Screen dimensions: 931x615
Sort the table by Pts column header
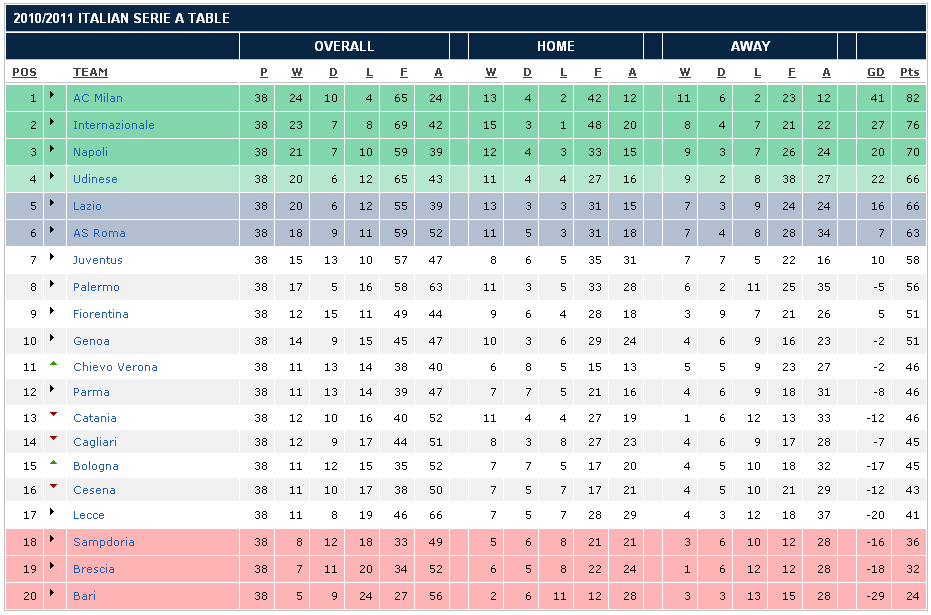(x=909, y=72)
